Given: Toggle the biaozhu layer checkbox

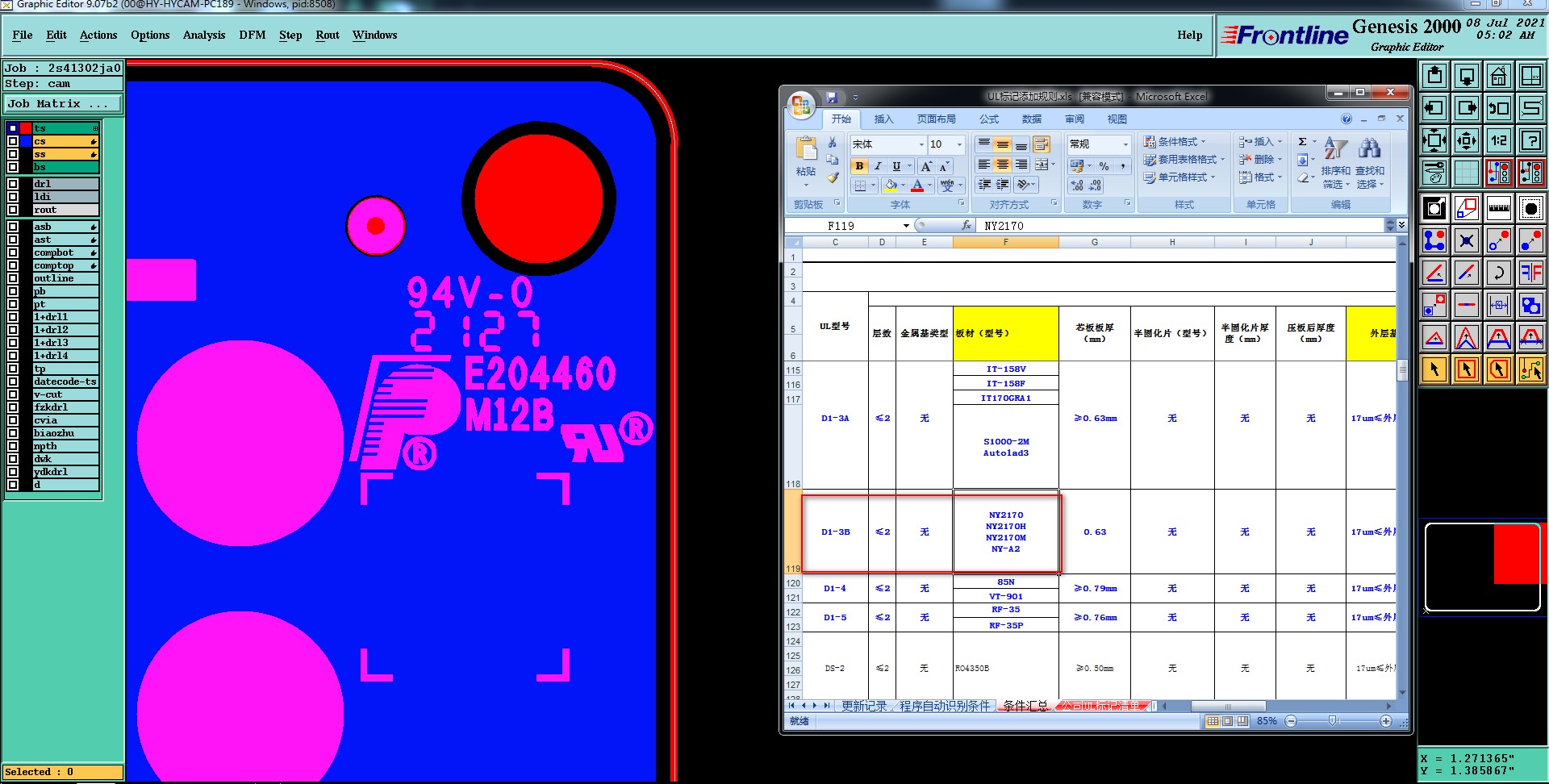Looking at the screenshot, I should (13, 433).
